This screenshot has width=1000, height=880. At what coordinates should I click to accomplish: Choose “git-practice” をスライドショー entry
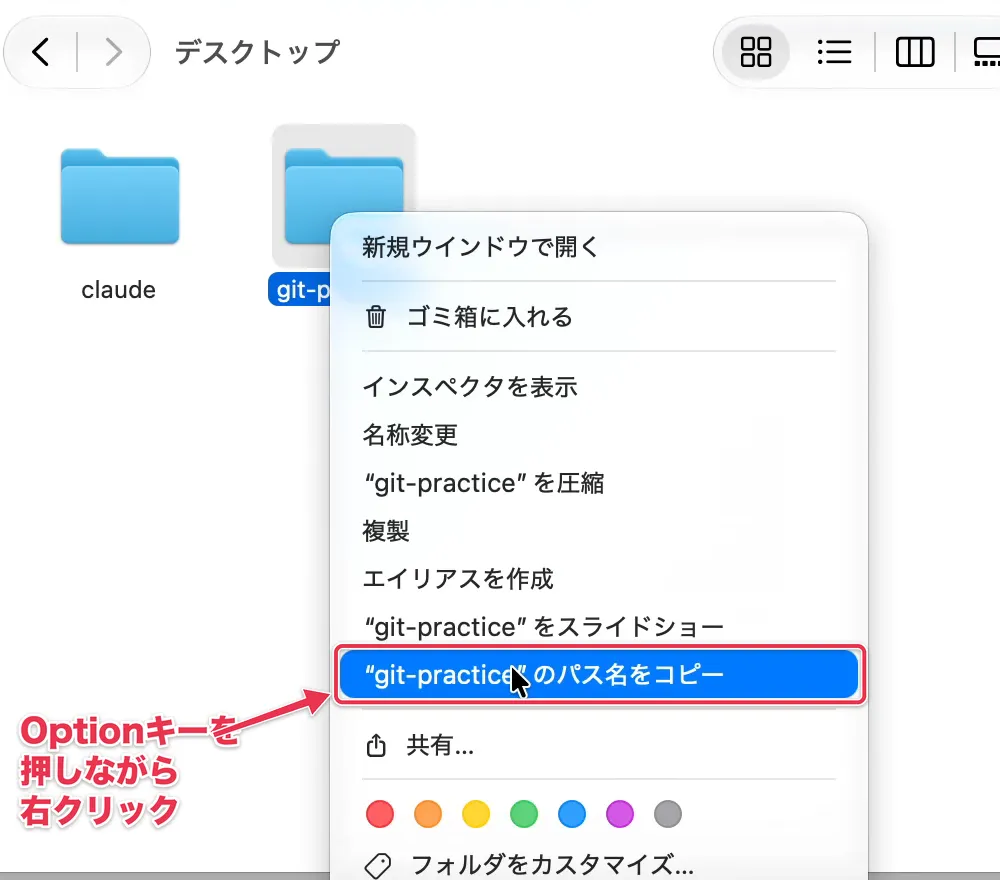599,627
